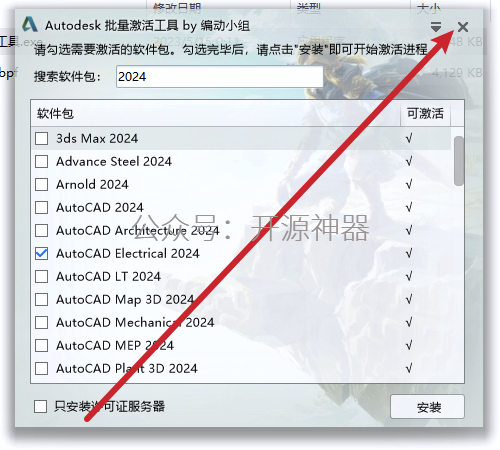Tick AutoCAD MEP 2024 checkbox
Image resolution: width=500 pixels, height=450 pixels.
(x=41, y=345)
